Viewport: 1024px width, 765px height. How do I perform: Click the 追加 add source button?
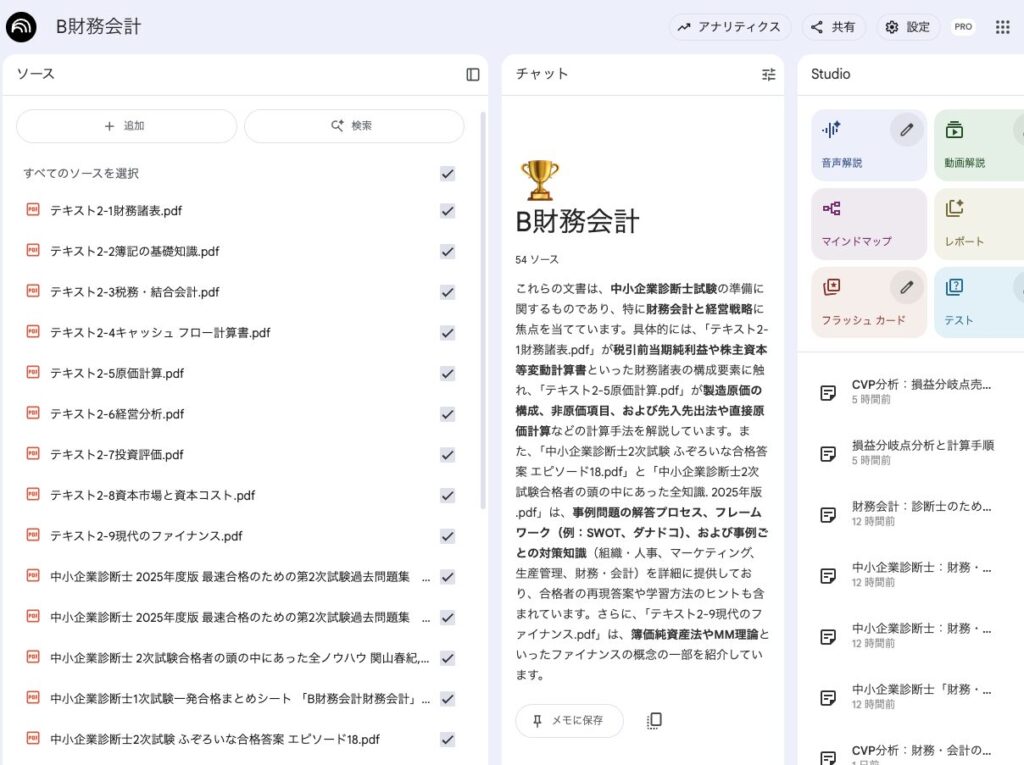pyautogui.click(x=126, y=126)
